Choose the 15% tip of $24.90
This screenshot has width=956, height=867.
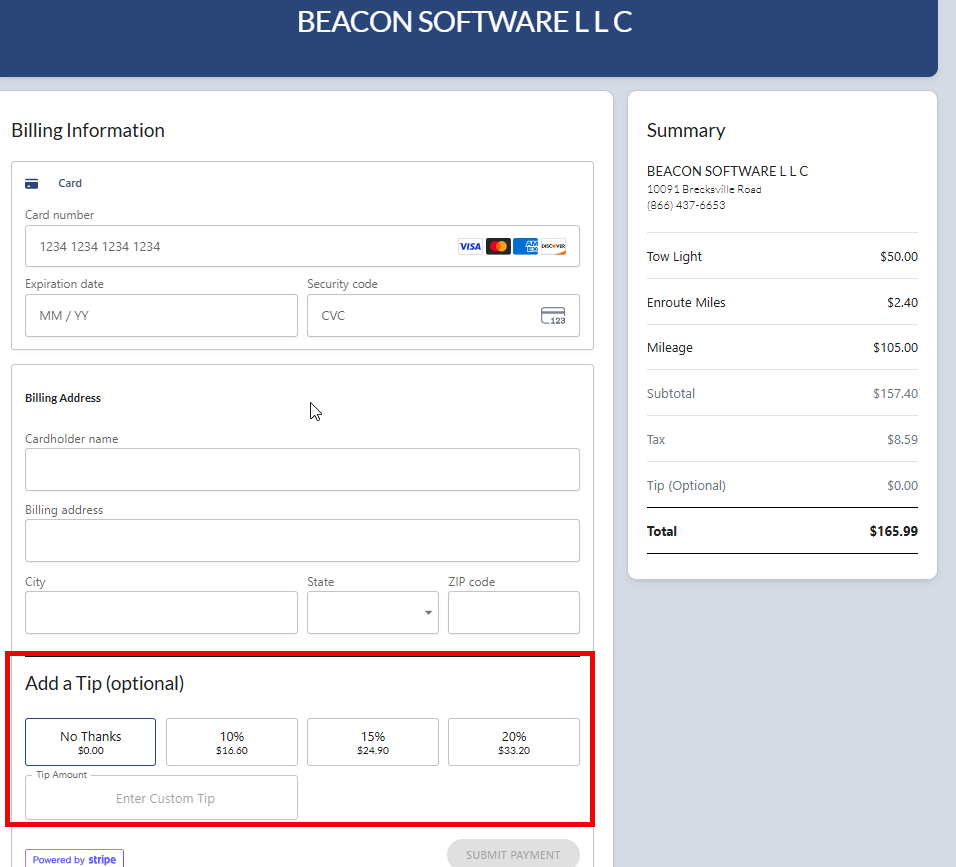tap(373, 742)
